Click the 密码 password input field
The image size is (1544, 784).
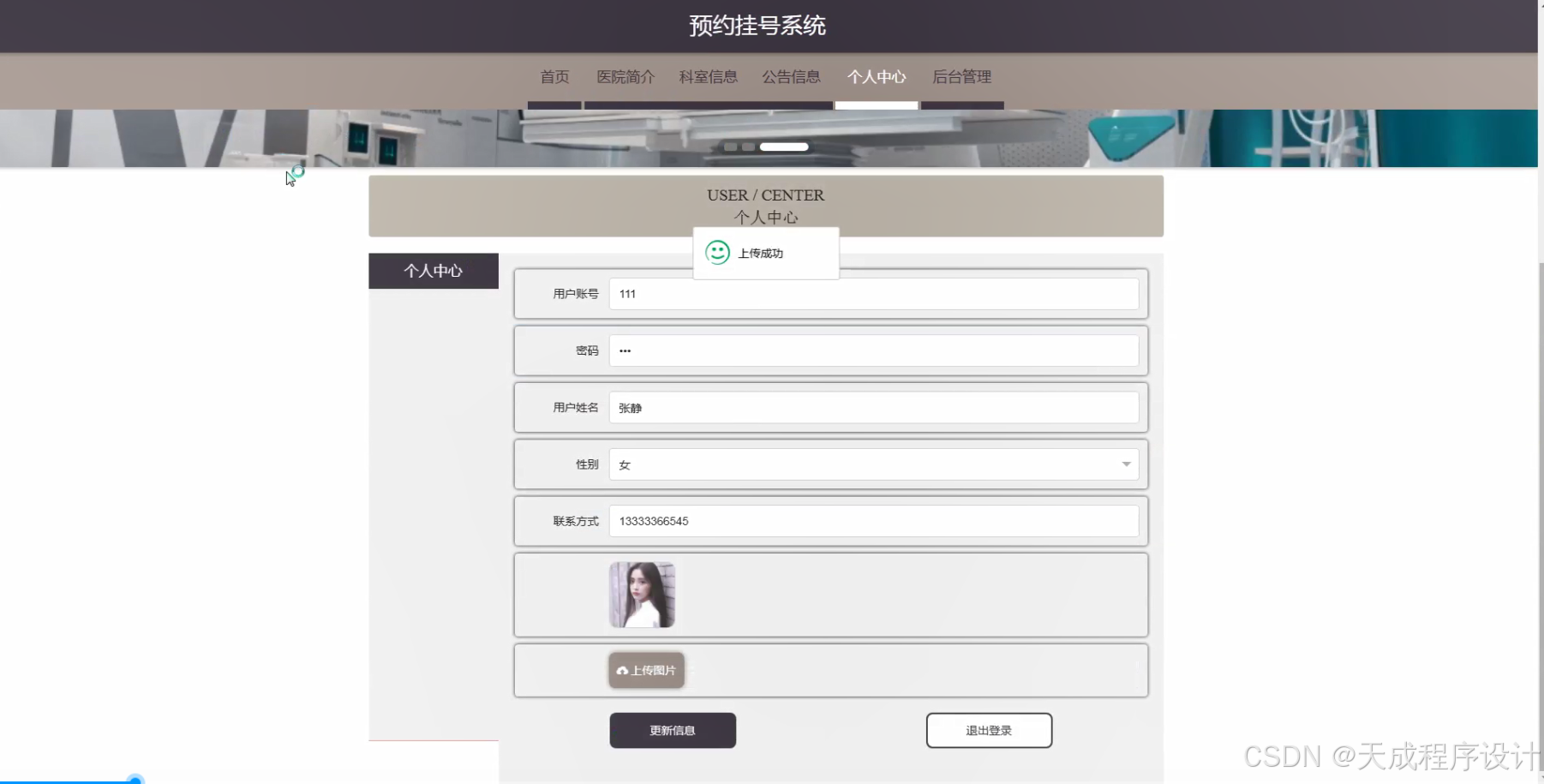(x=873, y=350)
